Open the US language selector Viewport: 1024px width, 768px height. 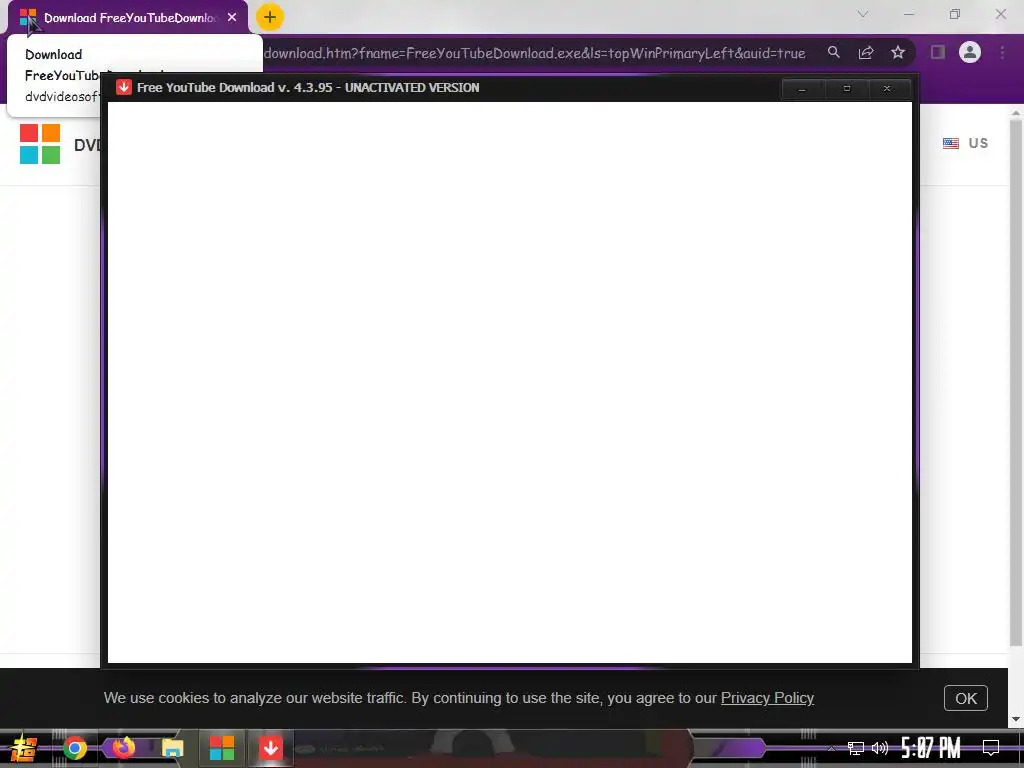965,143
